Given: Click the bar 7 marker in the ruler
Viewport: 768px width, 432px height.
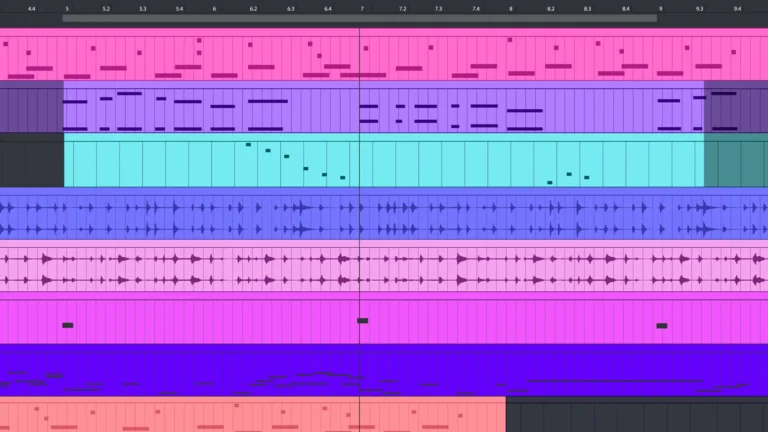Looking at the screenshot, I should 362,8.
